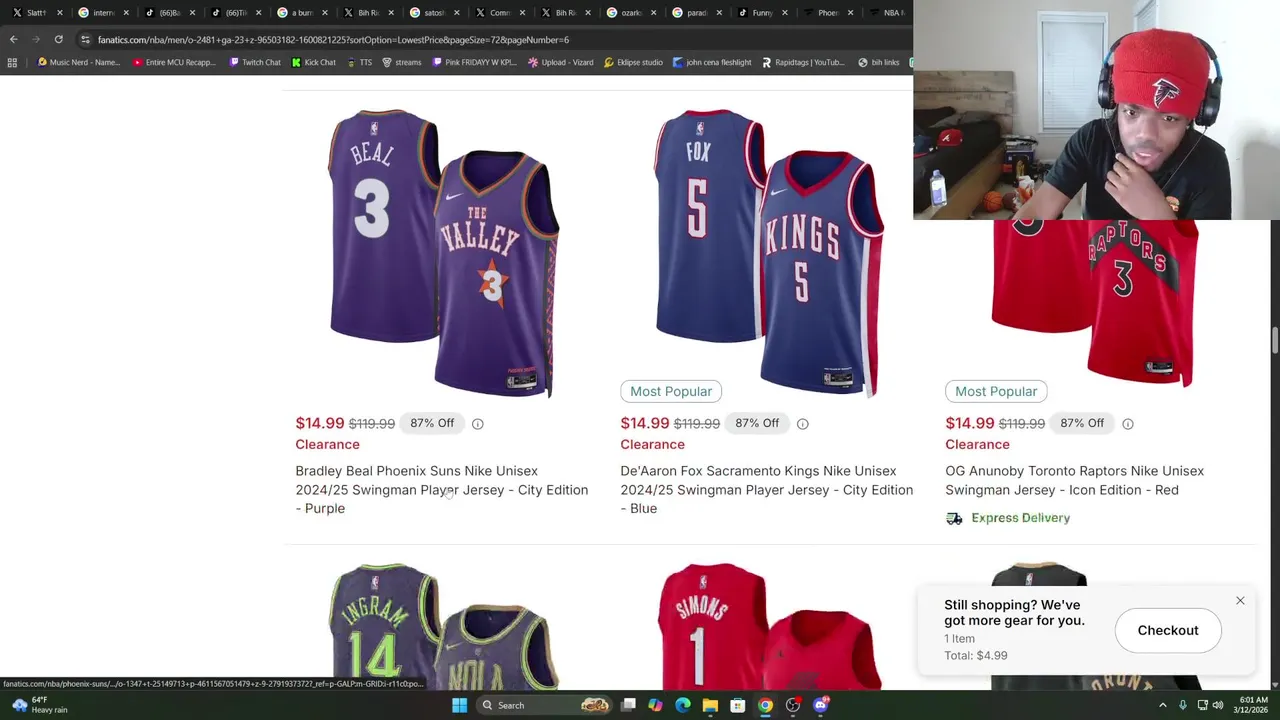Switch to the satosh Google tab
This screenshot has height=720, width=1280.
pos(435,13)
